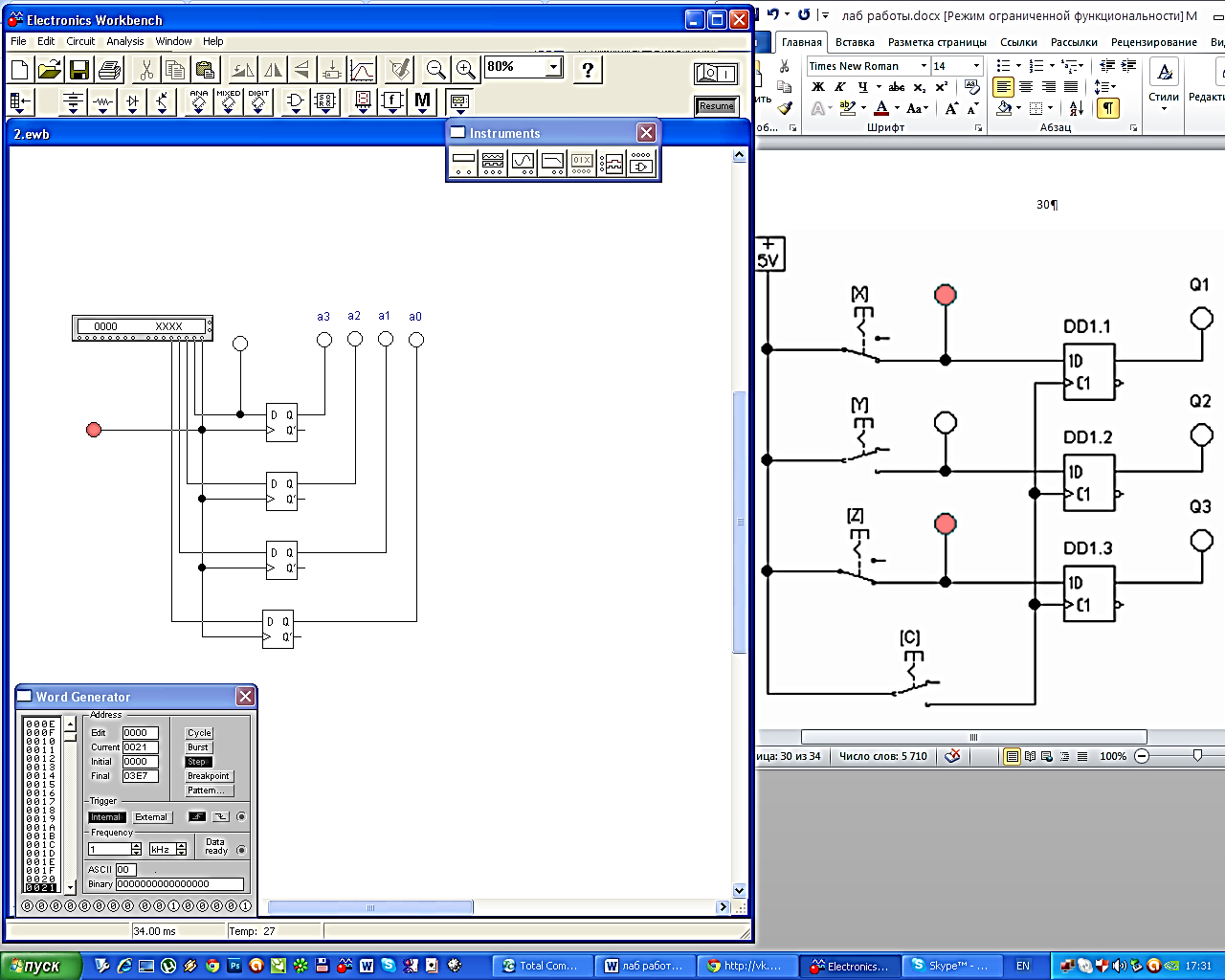Toggle the simulation power switch

point(716,74)
